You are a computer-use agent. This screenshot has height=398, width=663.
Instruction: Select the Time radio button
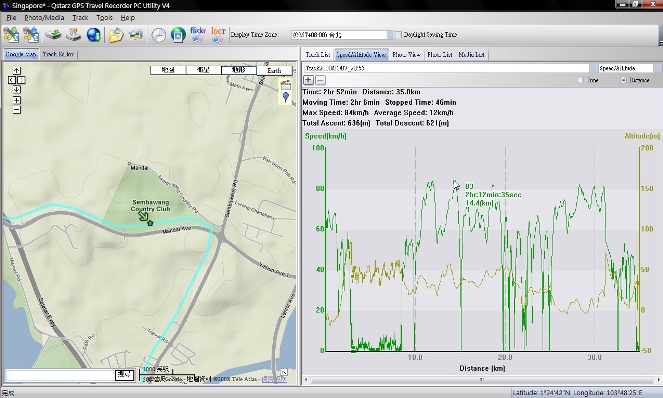(x=581, y=80)
